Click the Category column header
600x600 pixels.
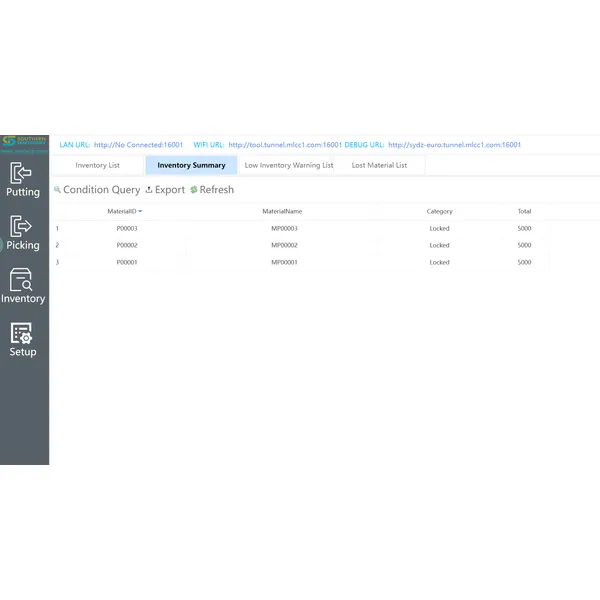coord(439,211)
